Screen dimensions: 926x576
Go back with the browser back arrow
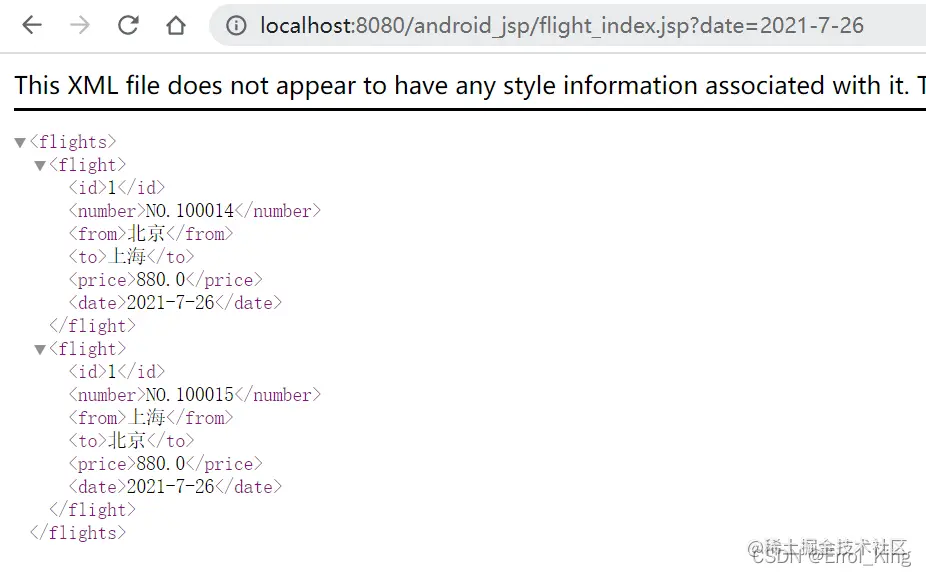pyautogui.click(x=32, y=25)
